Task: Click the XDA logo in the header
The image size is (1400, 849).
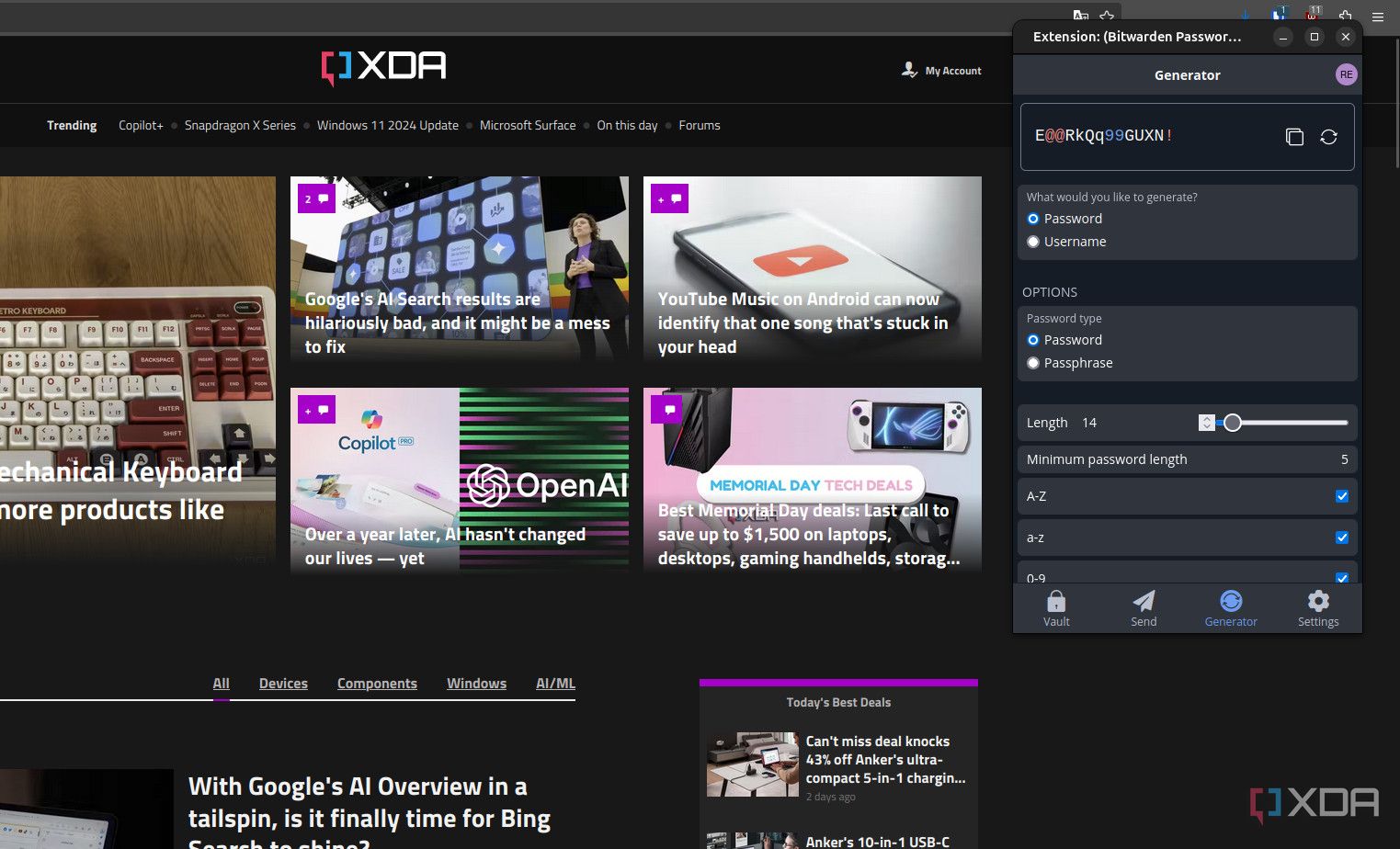Action: (x=383, y=67)
